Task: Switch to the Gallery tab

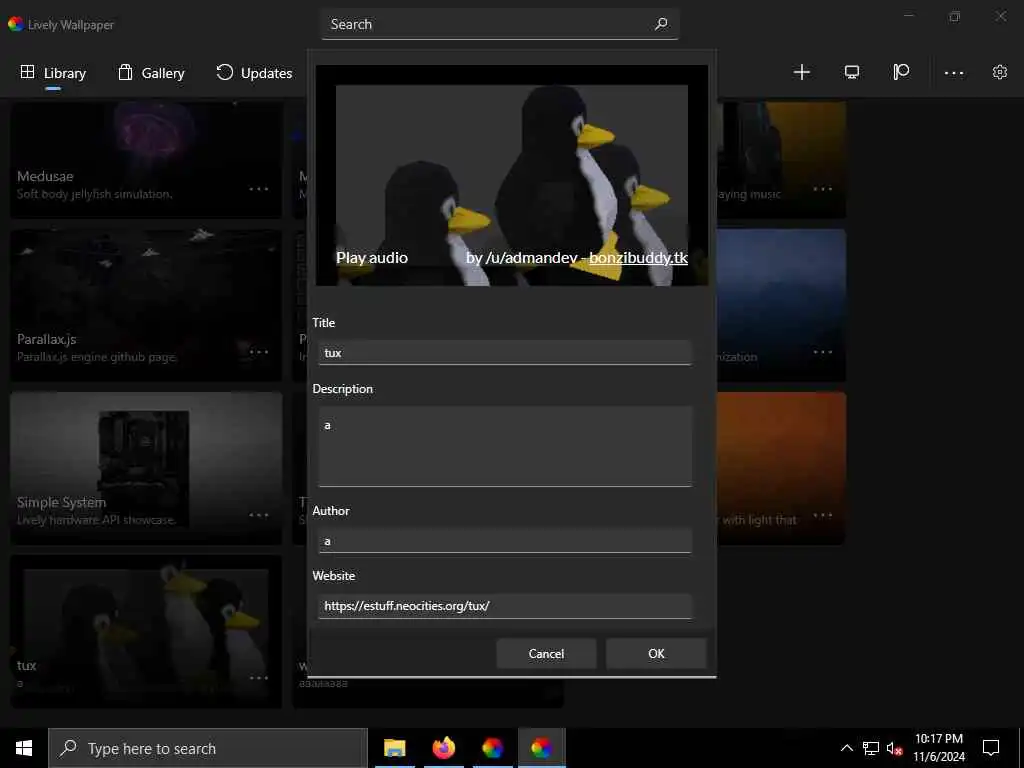Action: tap(151, 72)
